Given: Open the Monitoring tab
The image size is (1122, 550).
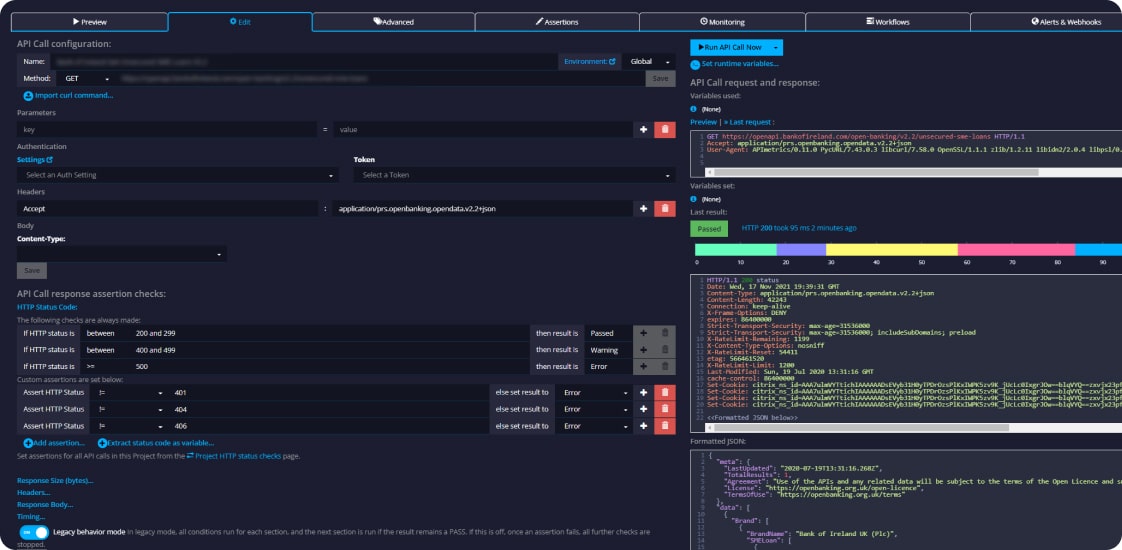Looking at the screenshot, I should click(720, 21).
